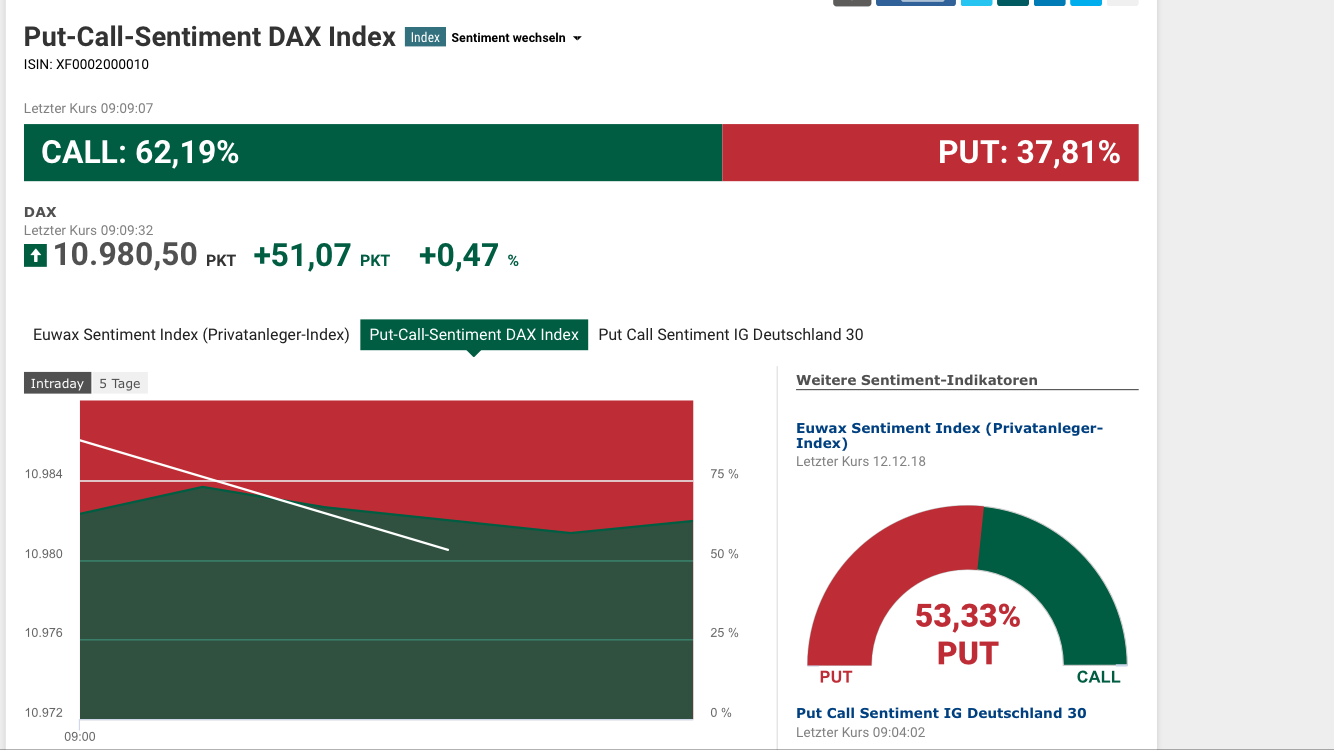Screen dimensions: 1334x750
Task: Click the 10.976 axis label
Action: tap(44, 633)
